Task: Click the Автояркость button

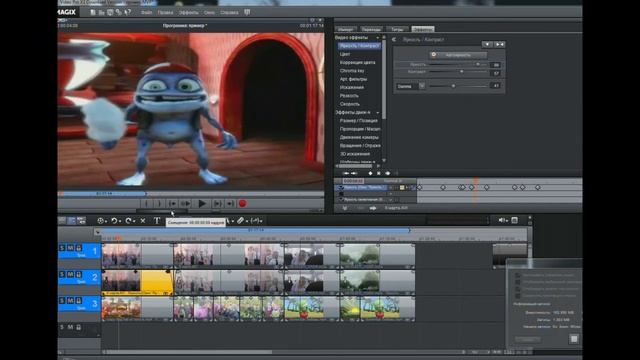Action: tap(458, 55)
